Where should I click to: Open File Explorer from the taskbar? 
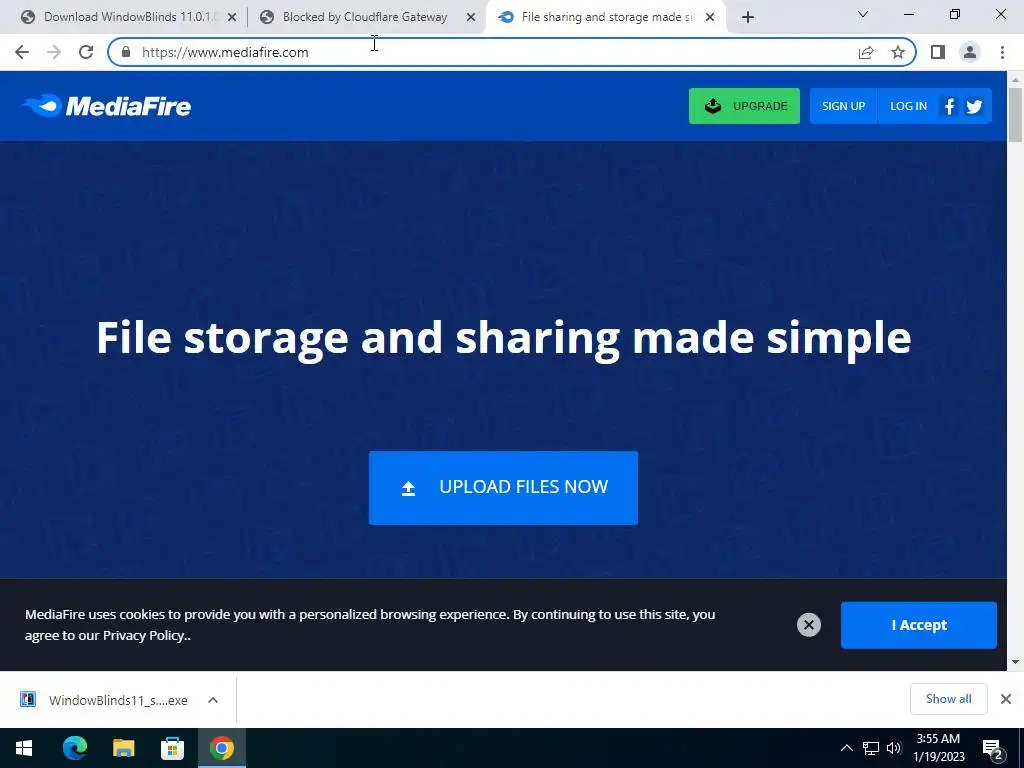[123, 748]
